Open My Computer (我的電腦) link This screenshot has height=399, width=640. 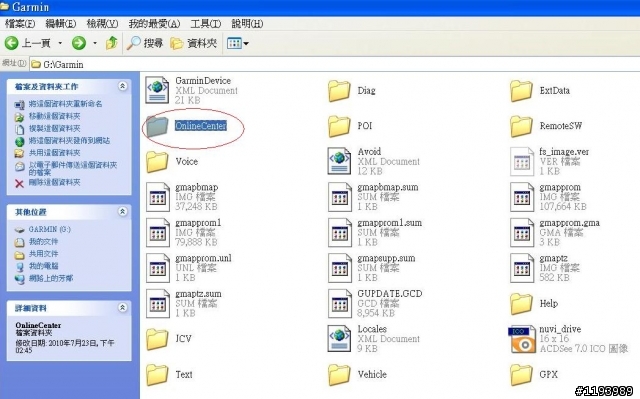(43, 266)
